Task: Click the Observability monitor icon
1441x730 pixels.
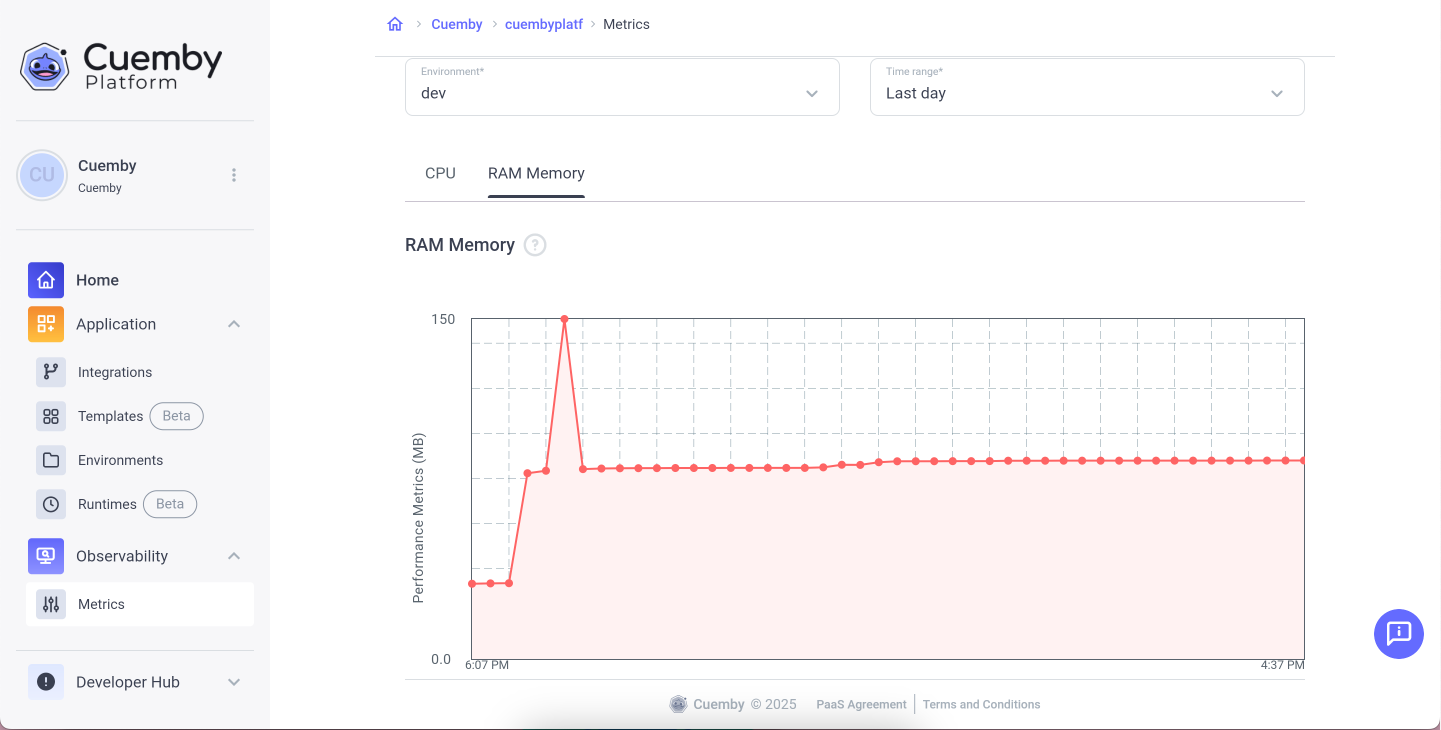Action: point(45,556)
